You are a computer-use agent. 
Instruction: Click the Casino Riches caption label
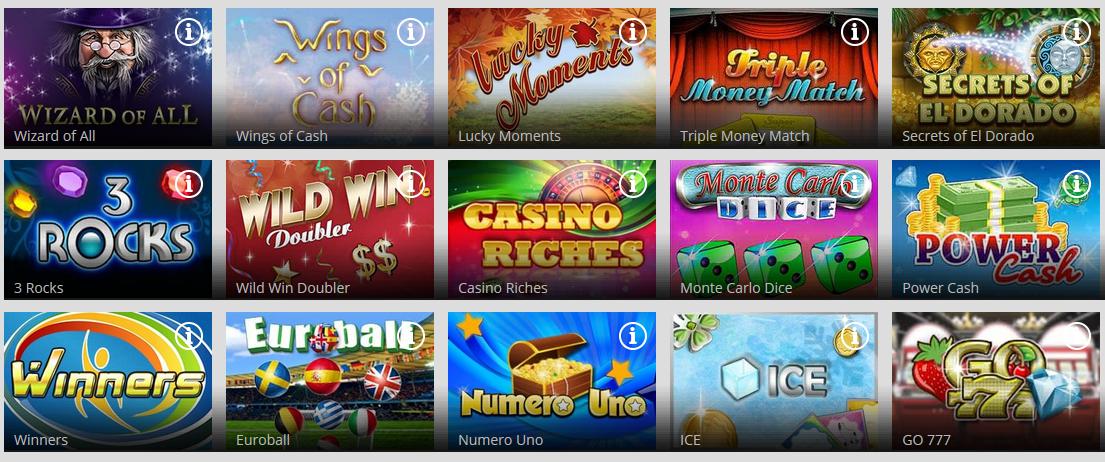point(502,288)
